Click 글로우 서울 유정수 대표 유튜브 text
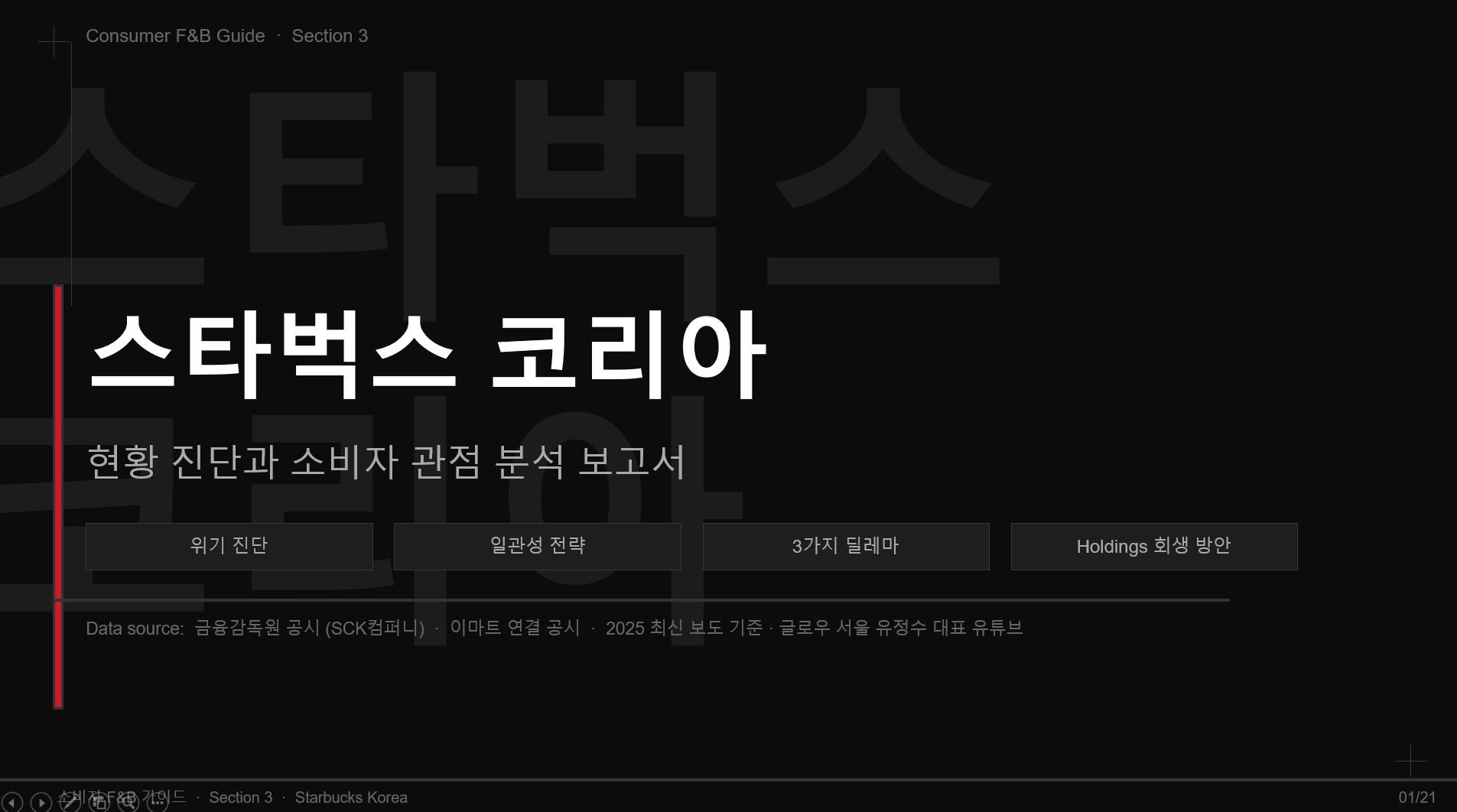1457x812 pixels. (901, 628)
